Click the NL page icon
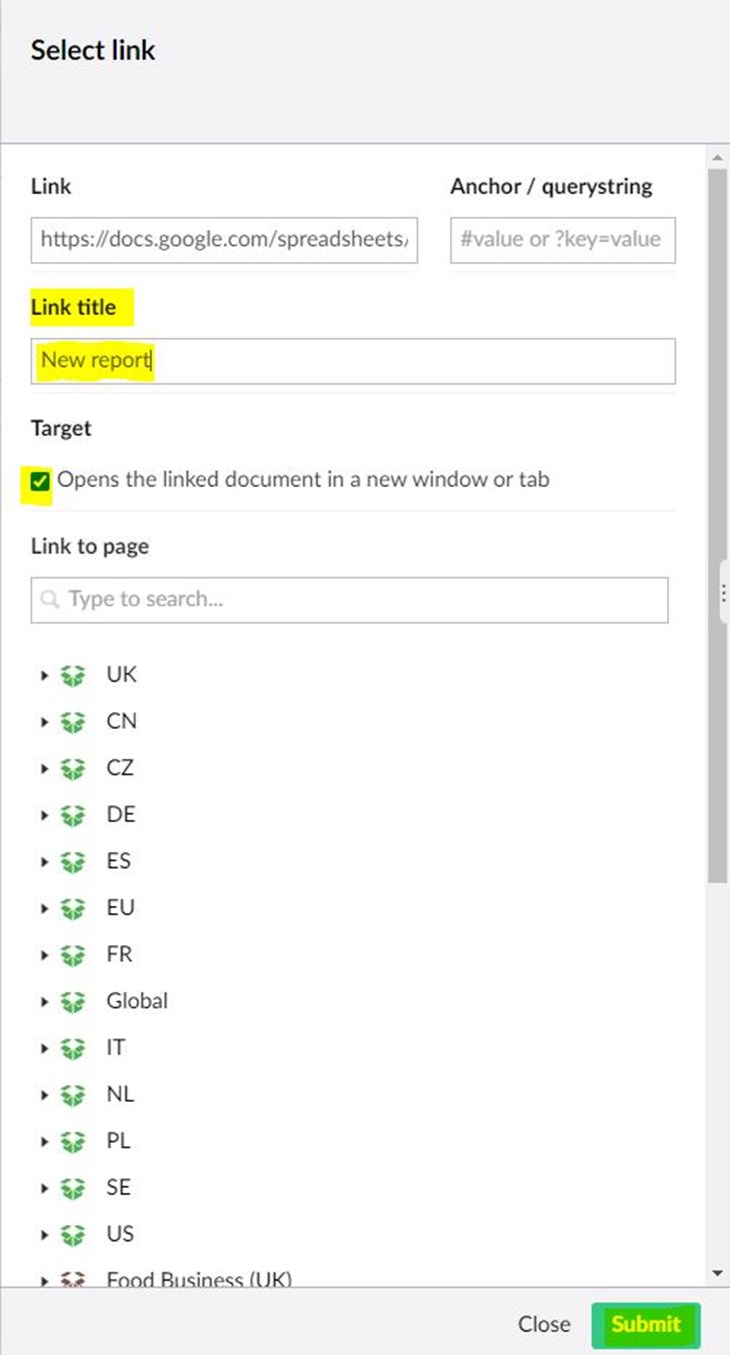The height and width of the screenshot is (1355, 730). click(72, 1094)
